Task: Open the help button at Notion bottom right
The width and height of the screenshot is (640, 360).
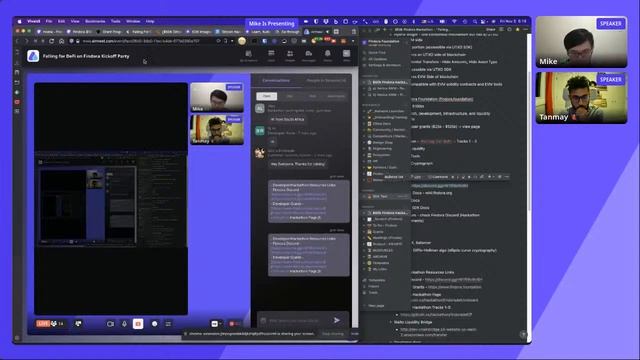Action: pyautogui.click(x=523, y=334)
